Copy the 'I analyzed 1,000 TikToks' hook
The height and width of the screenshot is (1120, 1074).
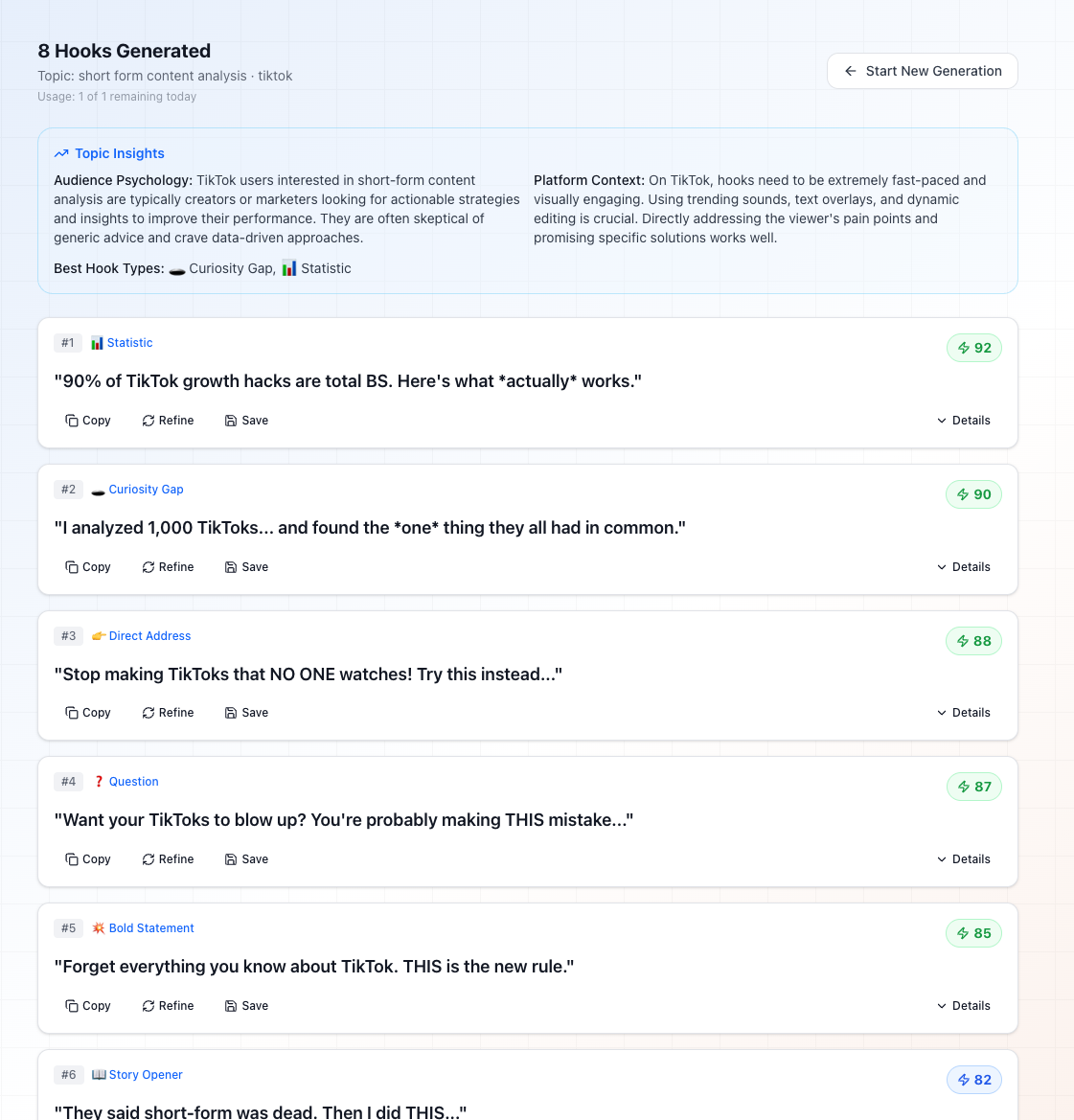click(88, 567)
